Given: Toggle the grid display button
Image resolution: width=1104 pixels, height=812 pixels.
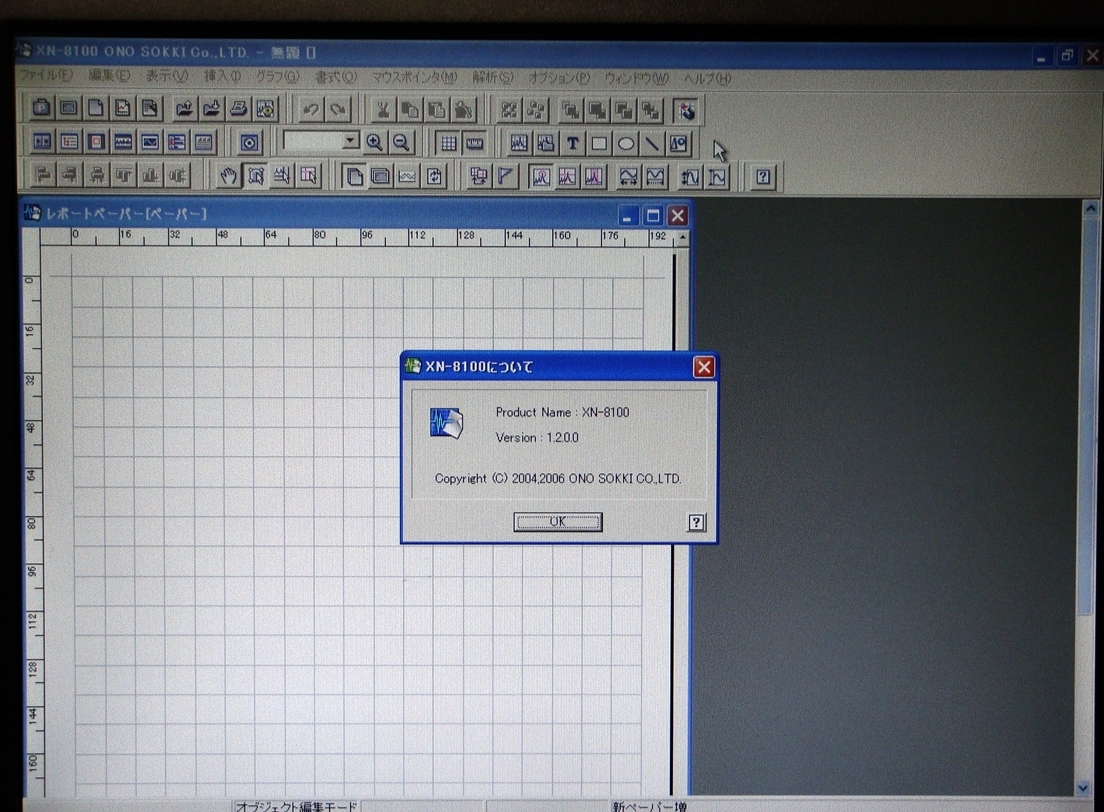Looking at the screenshot, I should point(448,144).
